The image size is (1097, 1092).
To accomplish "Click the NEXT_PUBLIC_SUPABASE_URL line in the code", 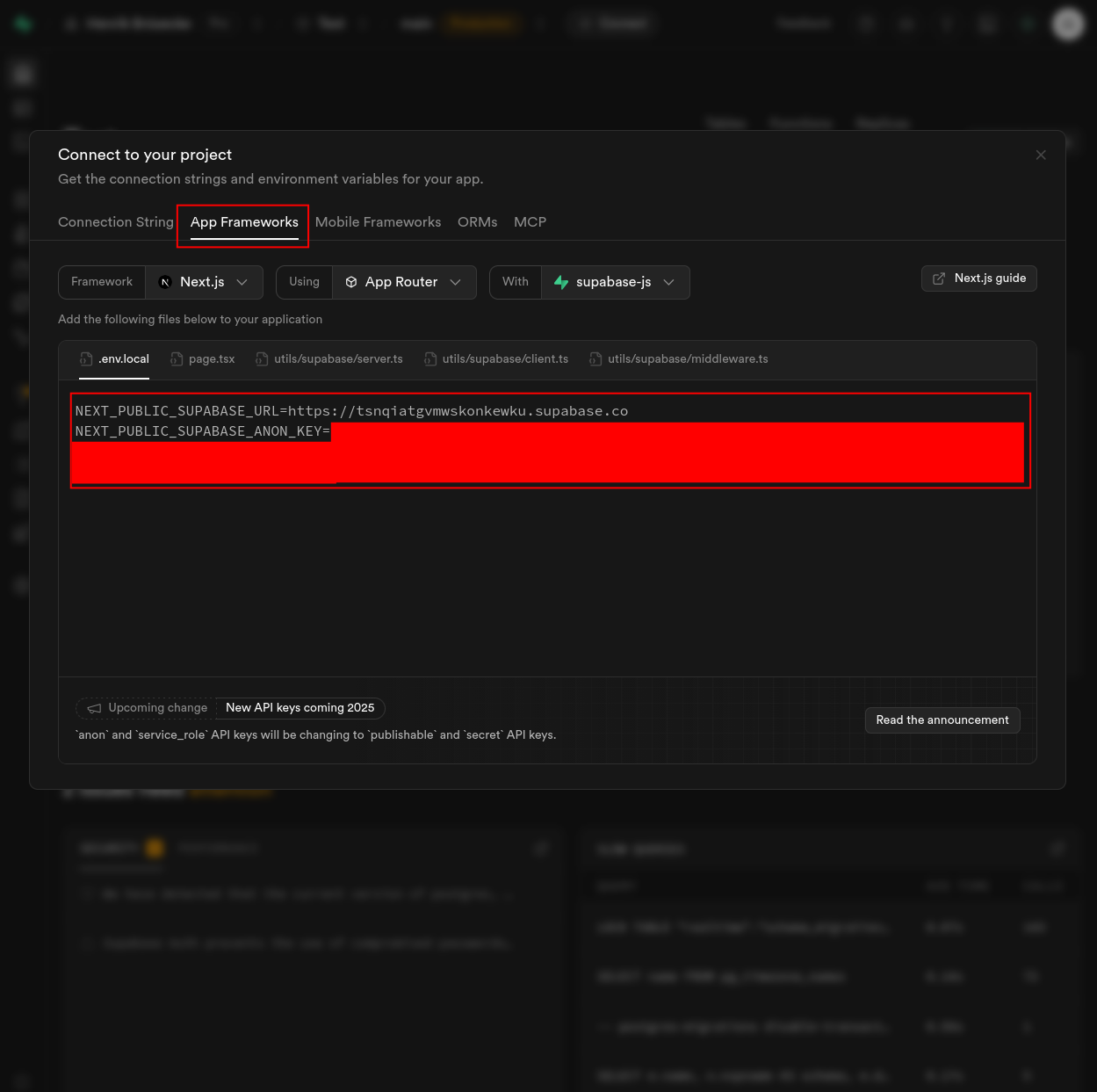I will click(x=351, y=411).
